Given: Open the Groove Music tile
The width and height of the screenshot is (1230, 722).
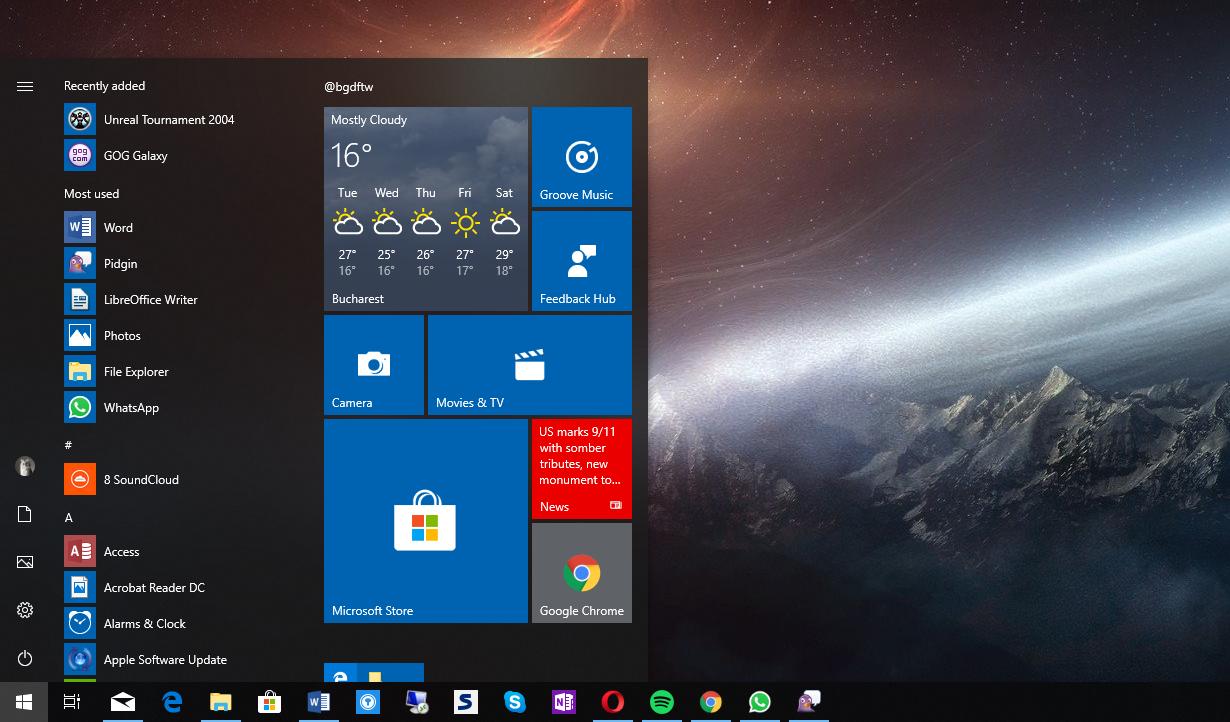Looking at the screenshot, I should click(582, 157).
